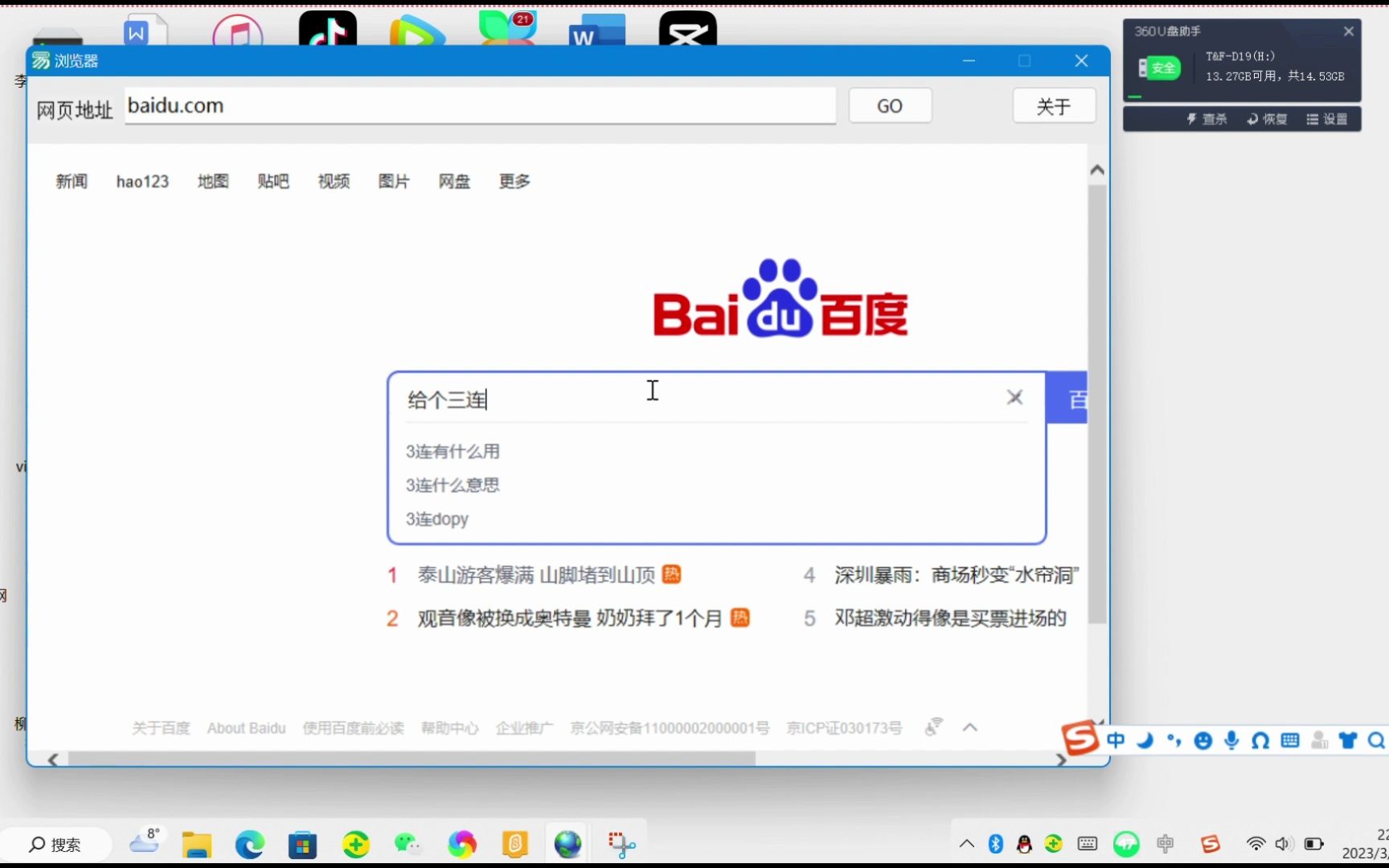This screenshot has height=868, width=1389.
Task: Click the 搜索 search box on the Windows taskbar
Action: (56, 845)
